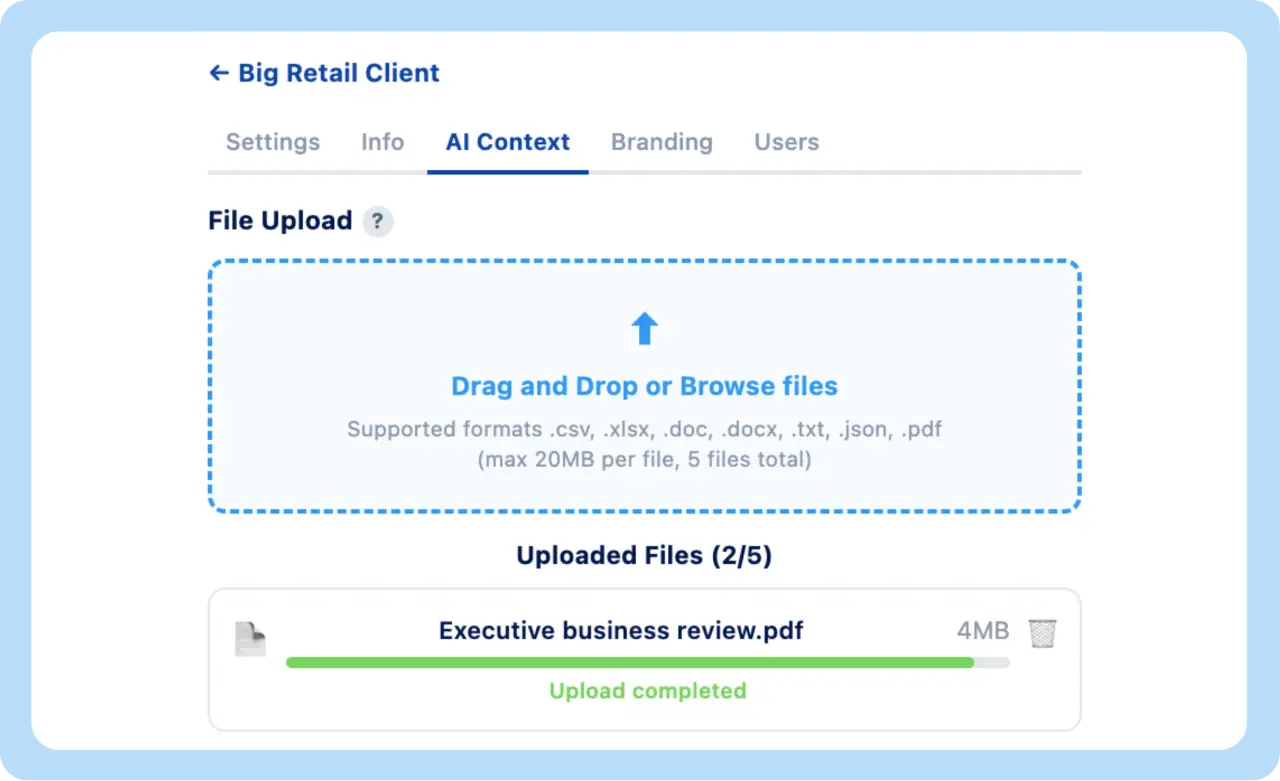Open the Info tab
The width and height of the screenshot is (1280, 781).
coord(383,142)
